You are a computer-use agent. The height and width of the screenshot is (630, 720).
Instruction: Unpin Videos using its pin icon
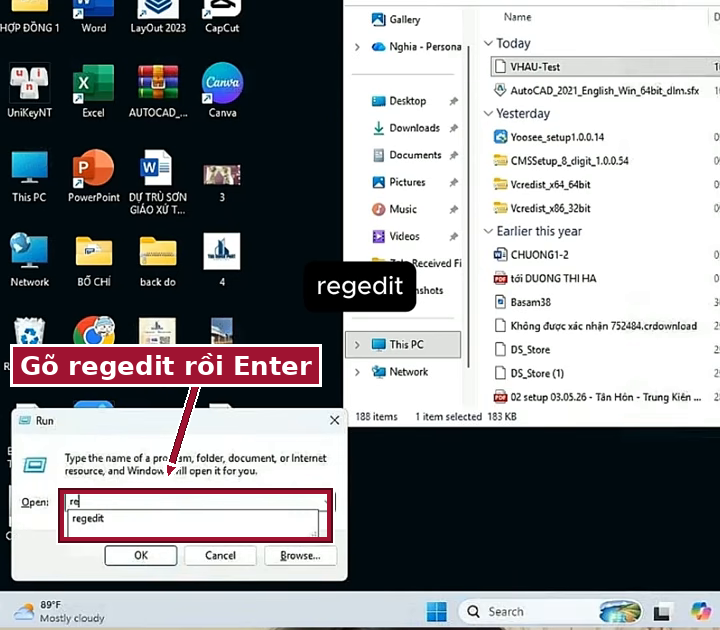[x=454, y=236]
